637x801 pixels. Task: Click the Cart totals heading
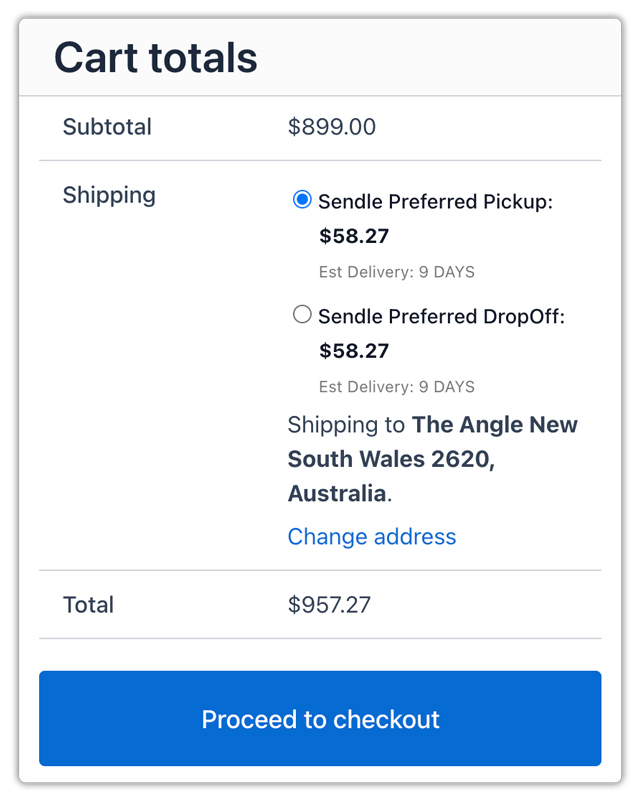point(155,57)
